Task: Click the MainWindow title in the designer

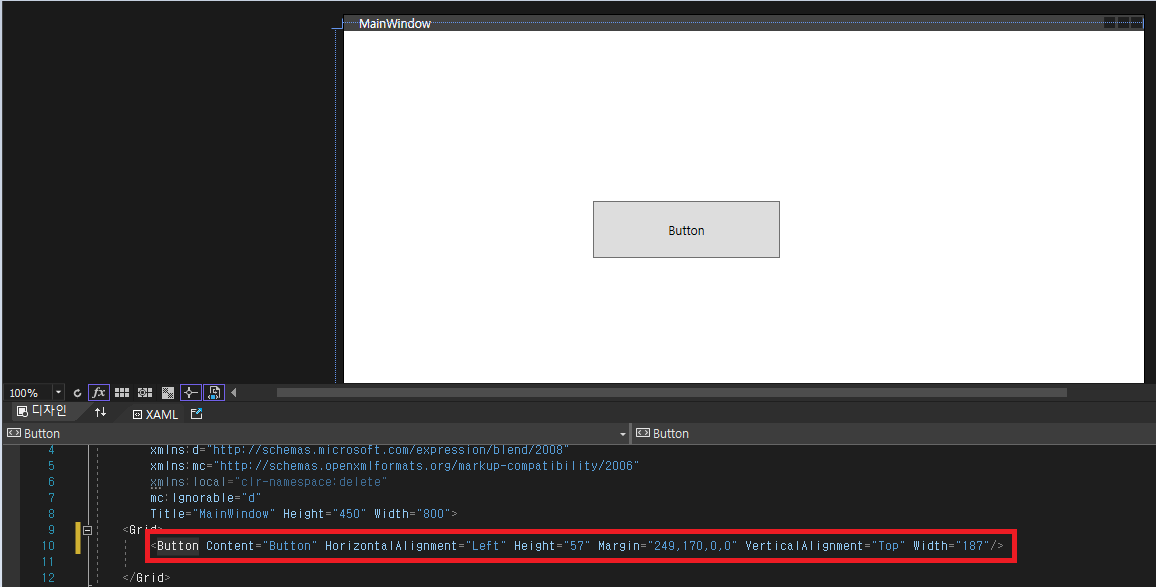Action: [x=394, y=24]
